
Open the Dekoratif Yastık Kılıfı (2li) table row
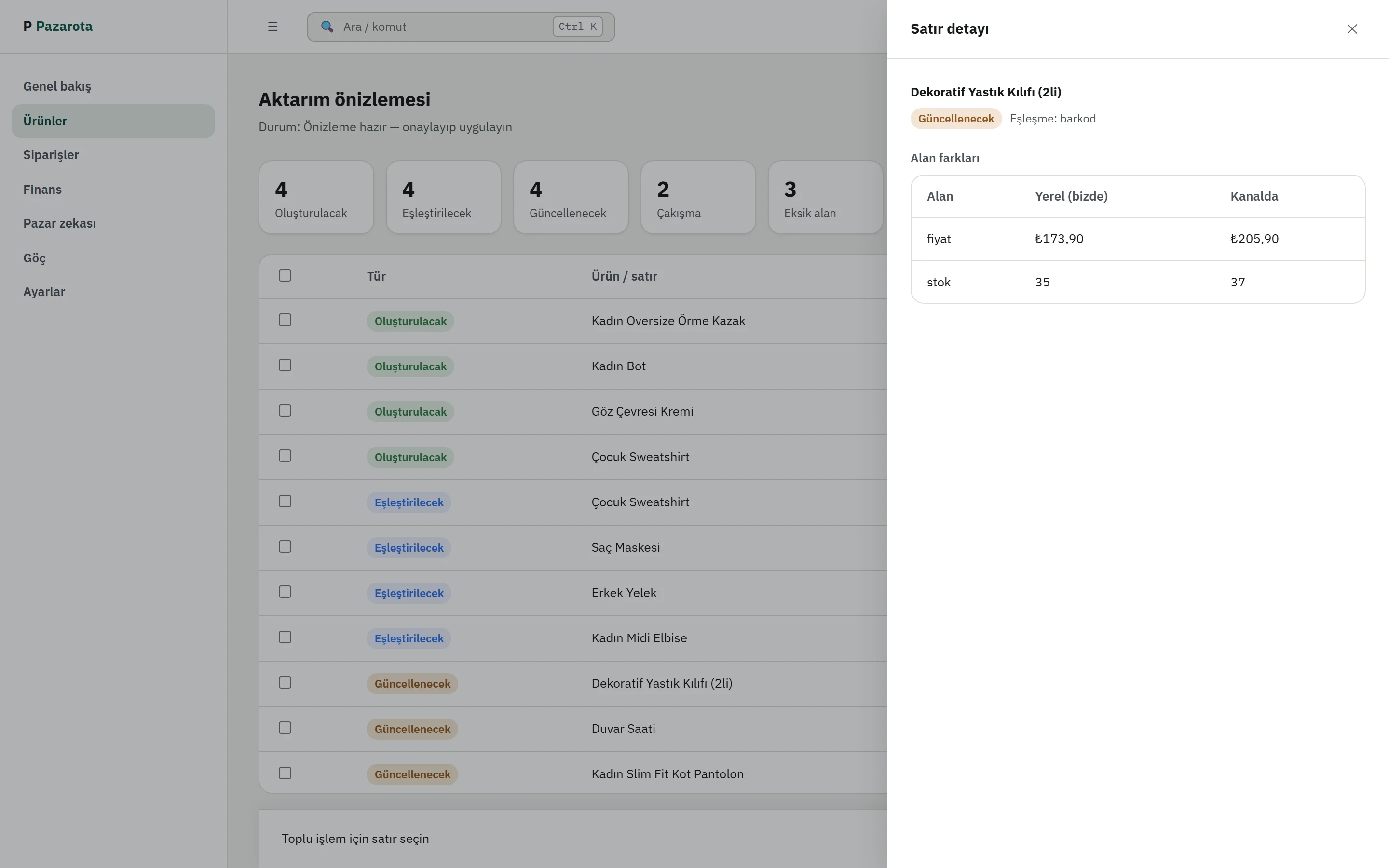click(573, 683)
